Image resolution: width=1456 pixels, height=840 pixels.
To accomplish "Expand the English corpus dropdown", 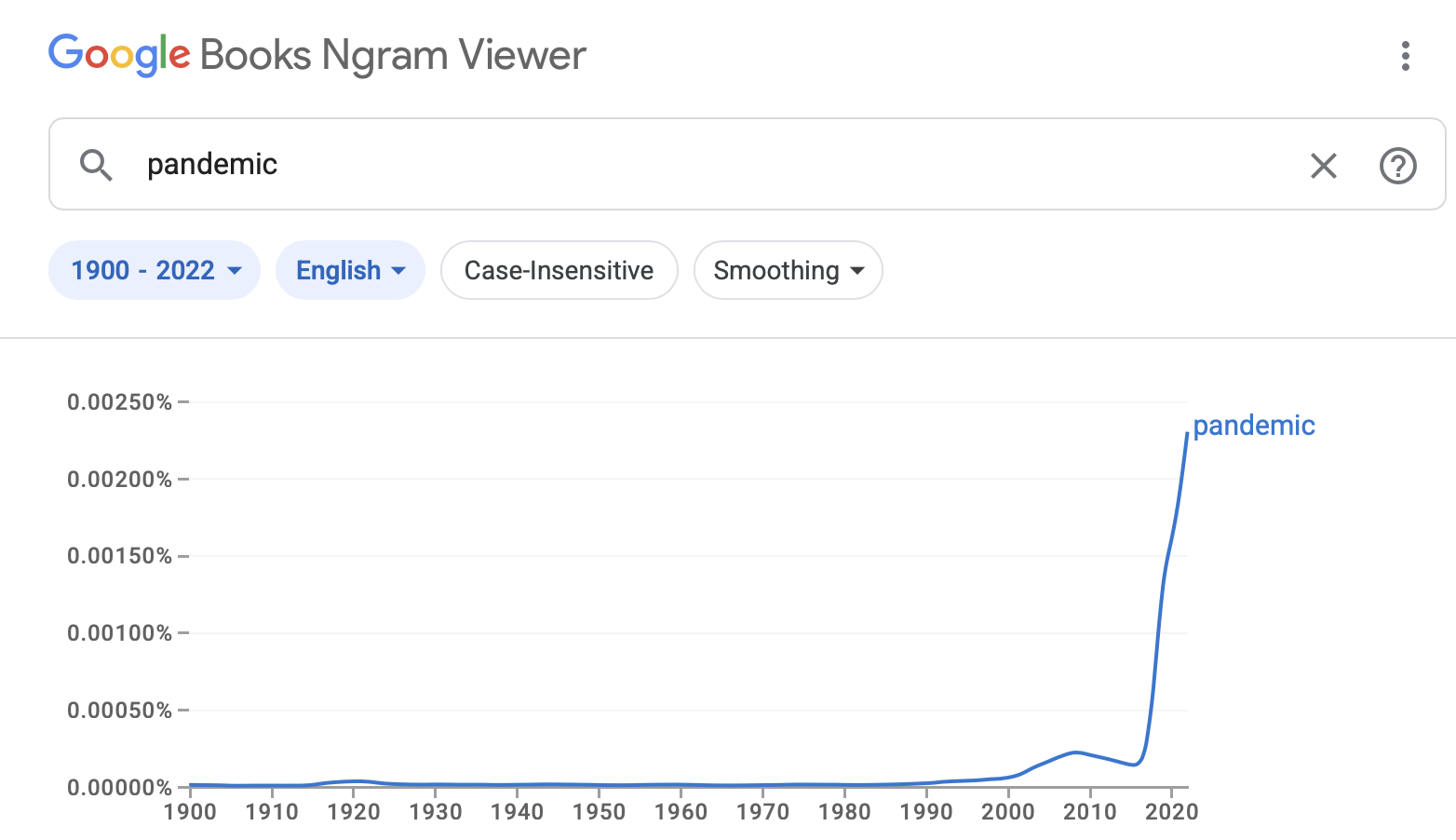I will tap(350, 270).
